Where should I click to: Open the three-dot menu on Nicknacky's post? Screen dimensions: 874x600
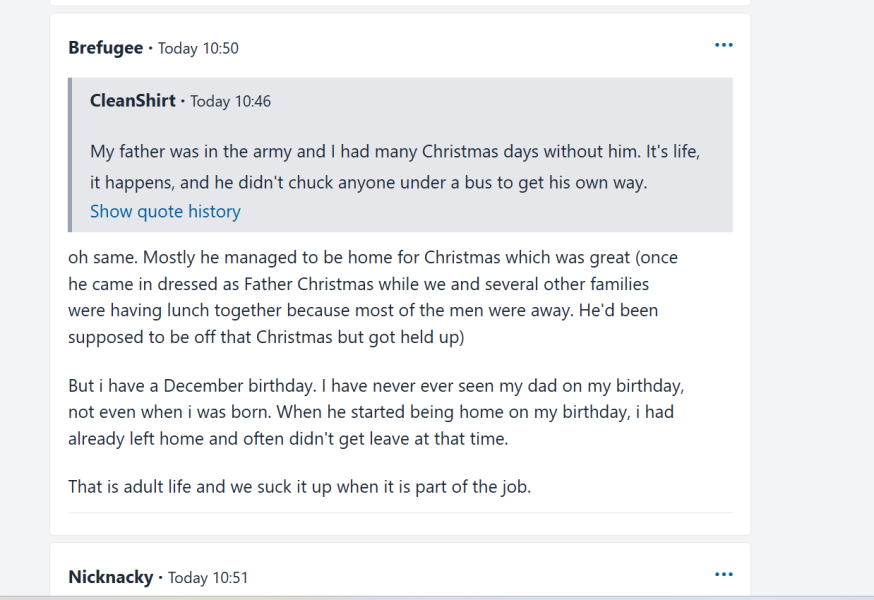(x=724, y=575)
